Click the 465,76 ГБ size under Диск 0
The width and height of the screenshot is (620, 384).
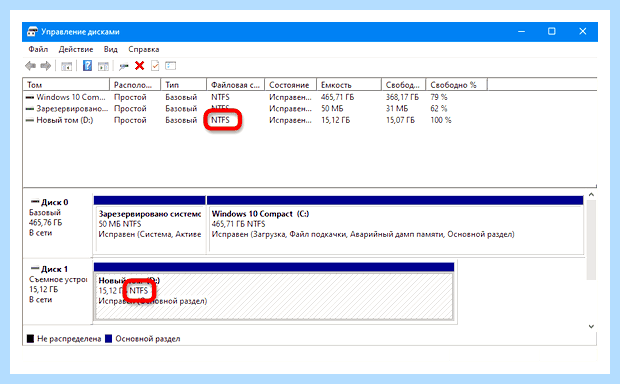pyautogui.click(x=45, y=223)
